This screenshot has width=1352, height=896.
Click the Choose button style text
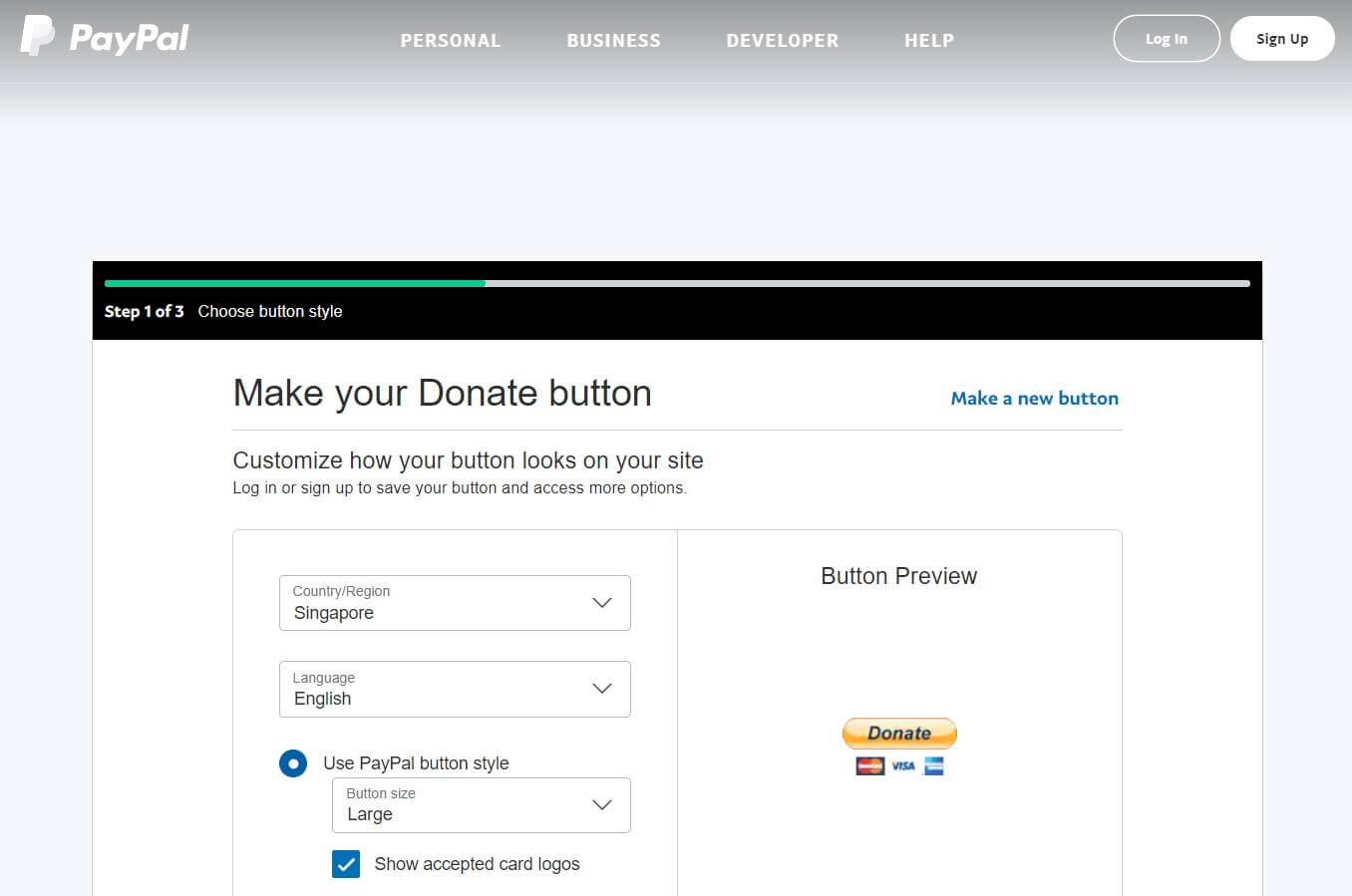[270, 312]
